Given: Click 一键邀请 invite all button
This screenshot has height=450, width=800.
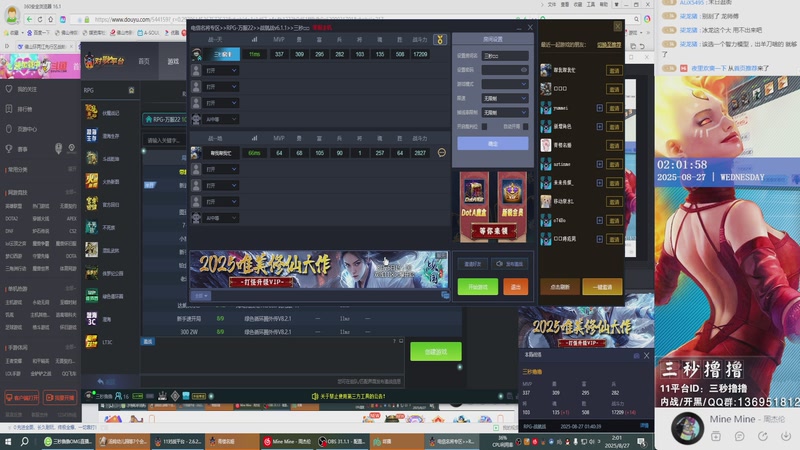Looking at the screenshot, I should (602, 287).
